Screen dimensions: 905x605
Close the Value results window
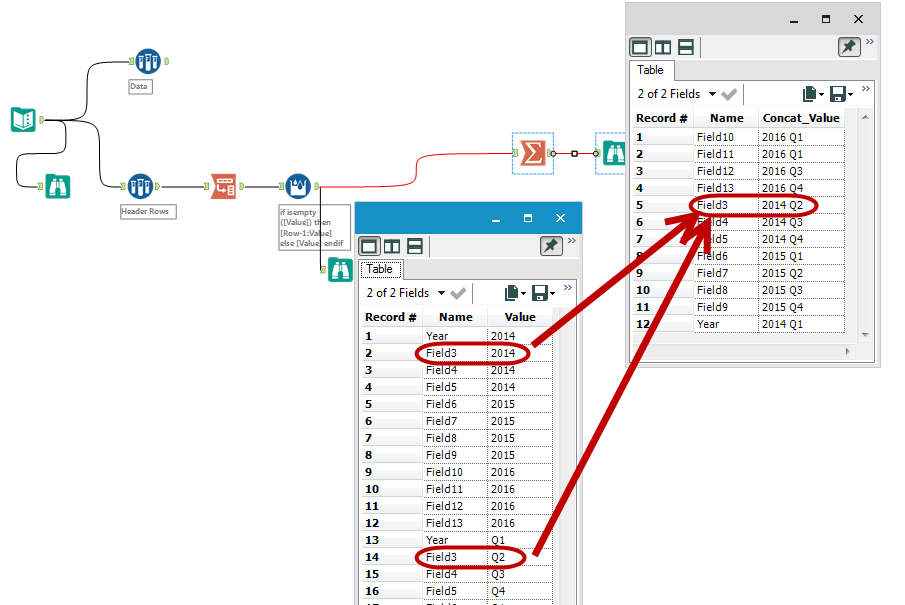coord(560,218)
